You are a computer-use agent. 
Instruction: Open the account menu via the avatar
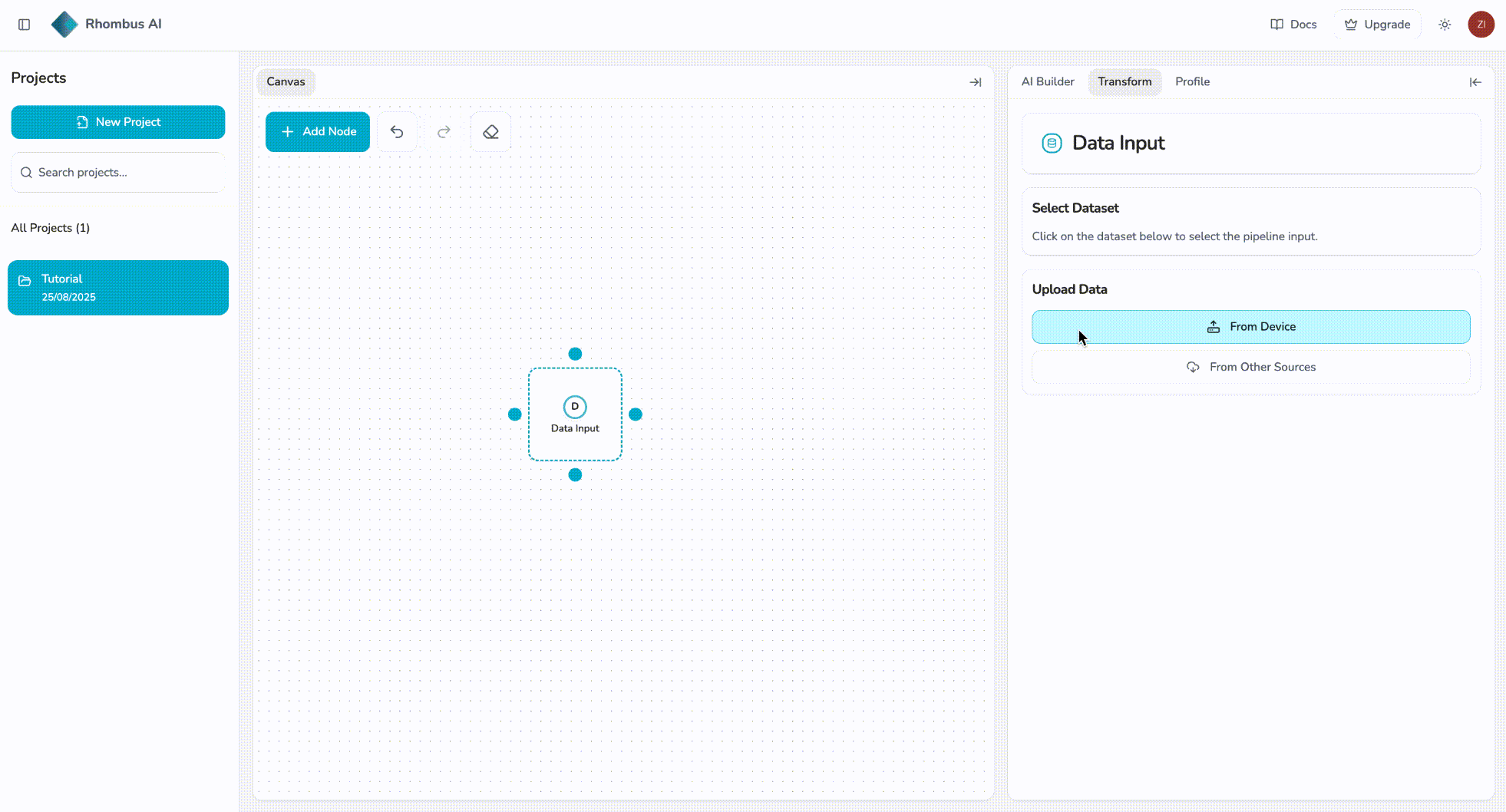click(x=1481, y=24)
